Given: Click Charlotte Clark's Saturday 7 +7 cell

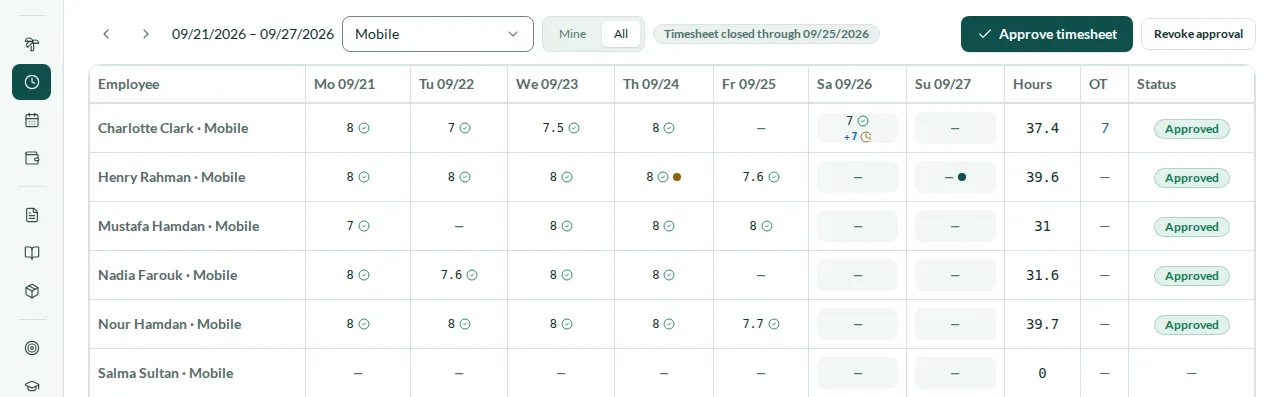Looking at the screenshot, I should point(858,128).
